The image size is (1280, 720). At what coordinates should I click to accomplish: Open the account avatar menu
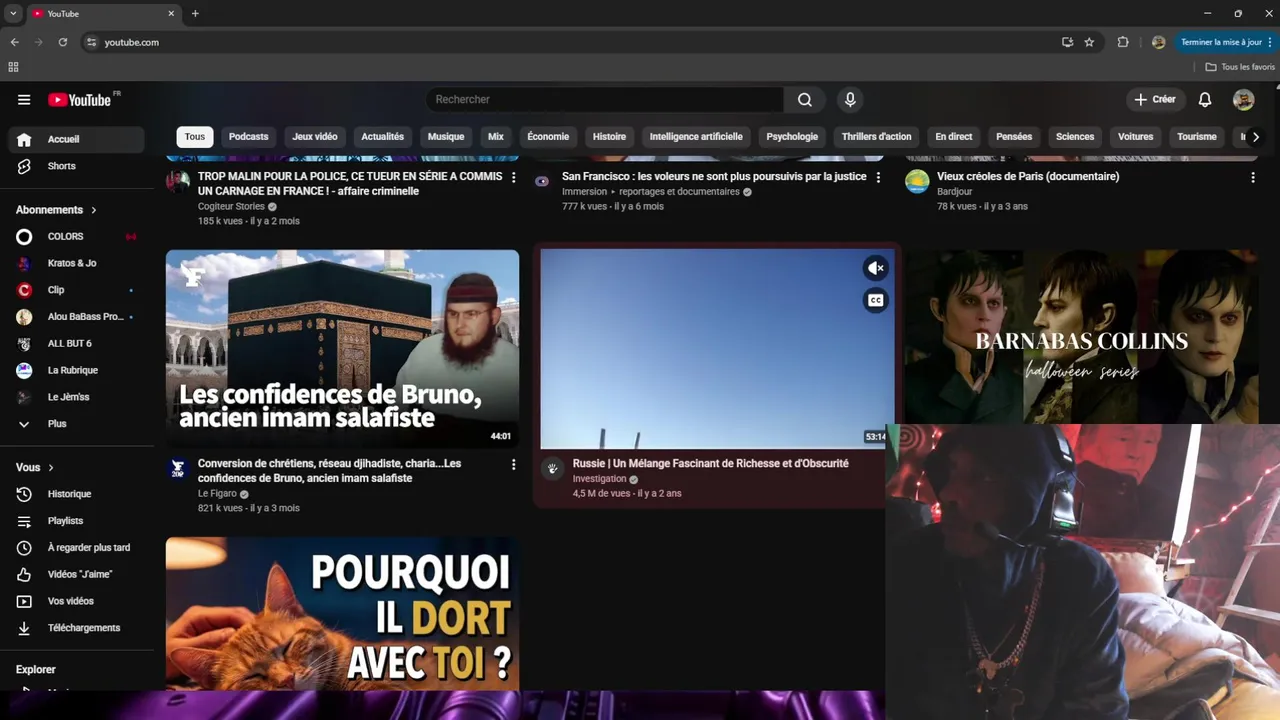1244,99
